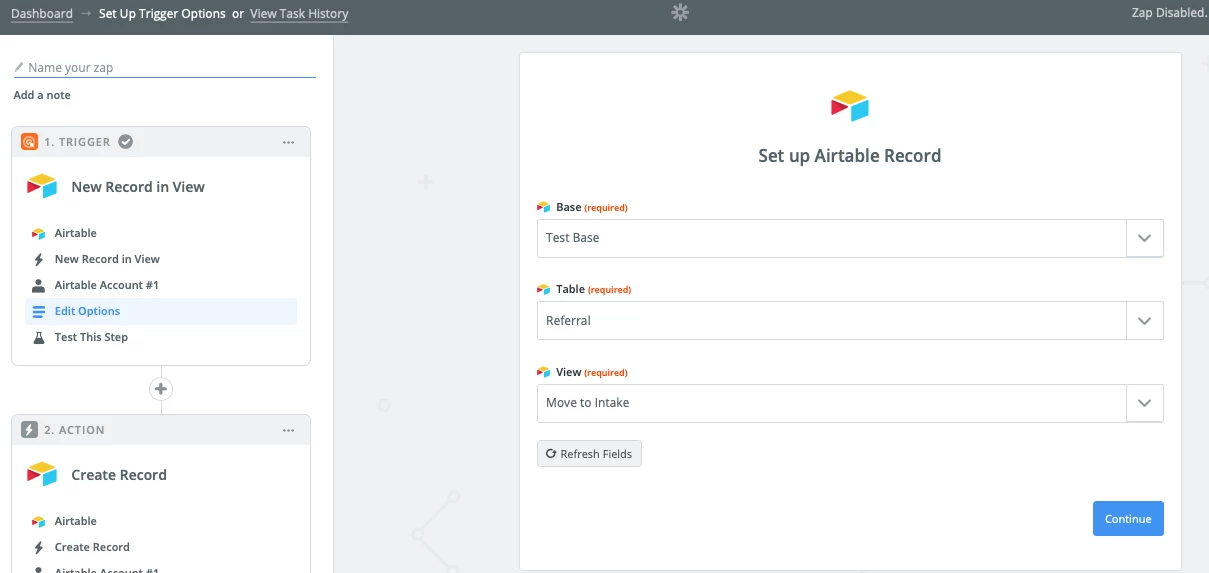Open the Action step three-dot menu

(x=288, y=430)
